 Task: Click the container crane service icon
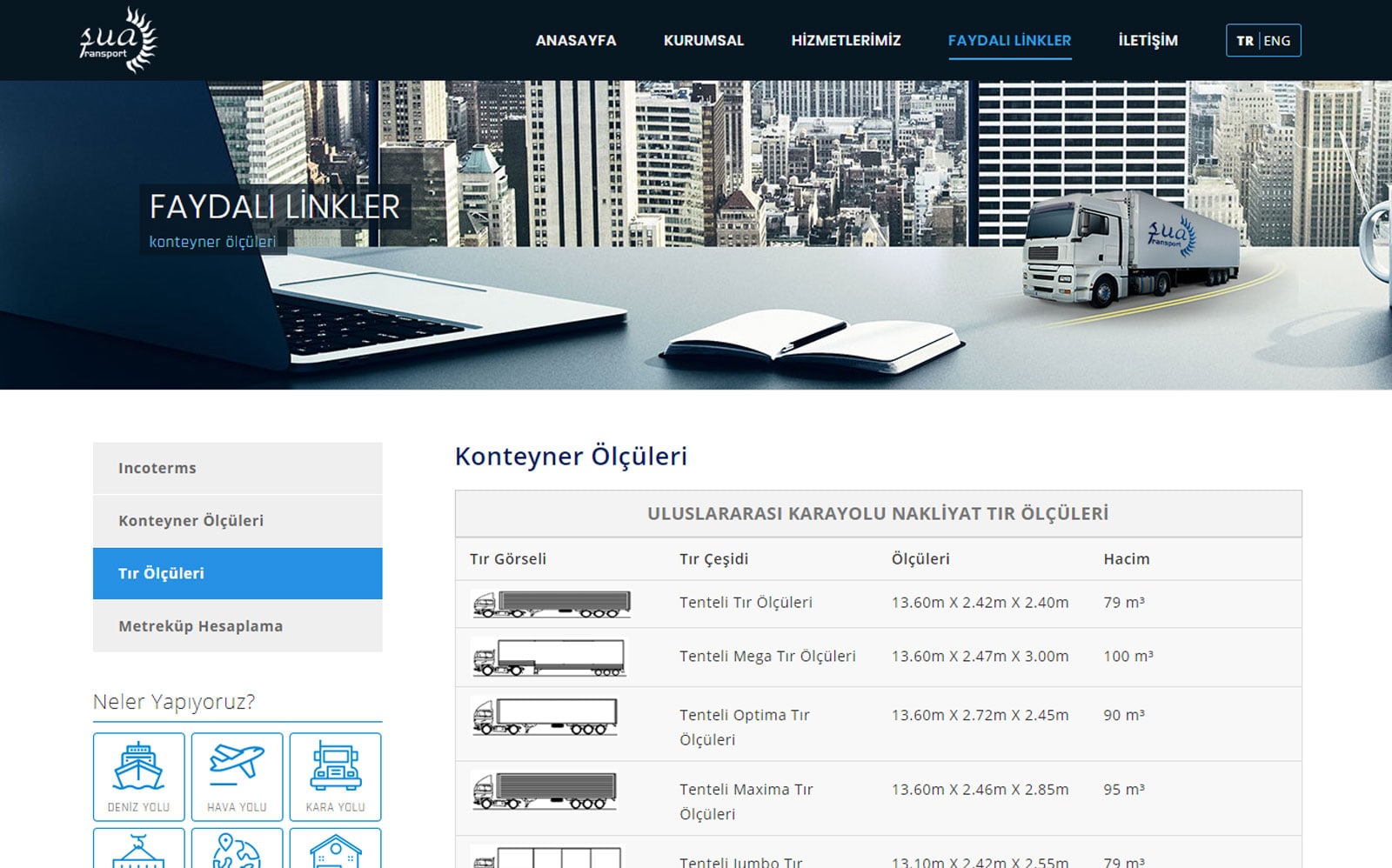point(137,848)
